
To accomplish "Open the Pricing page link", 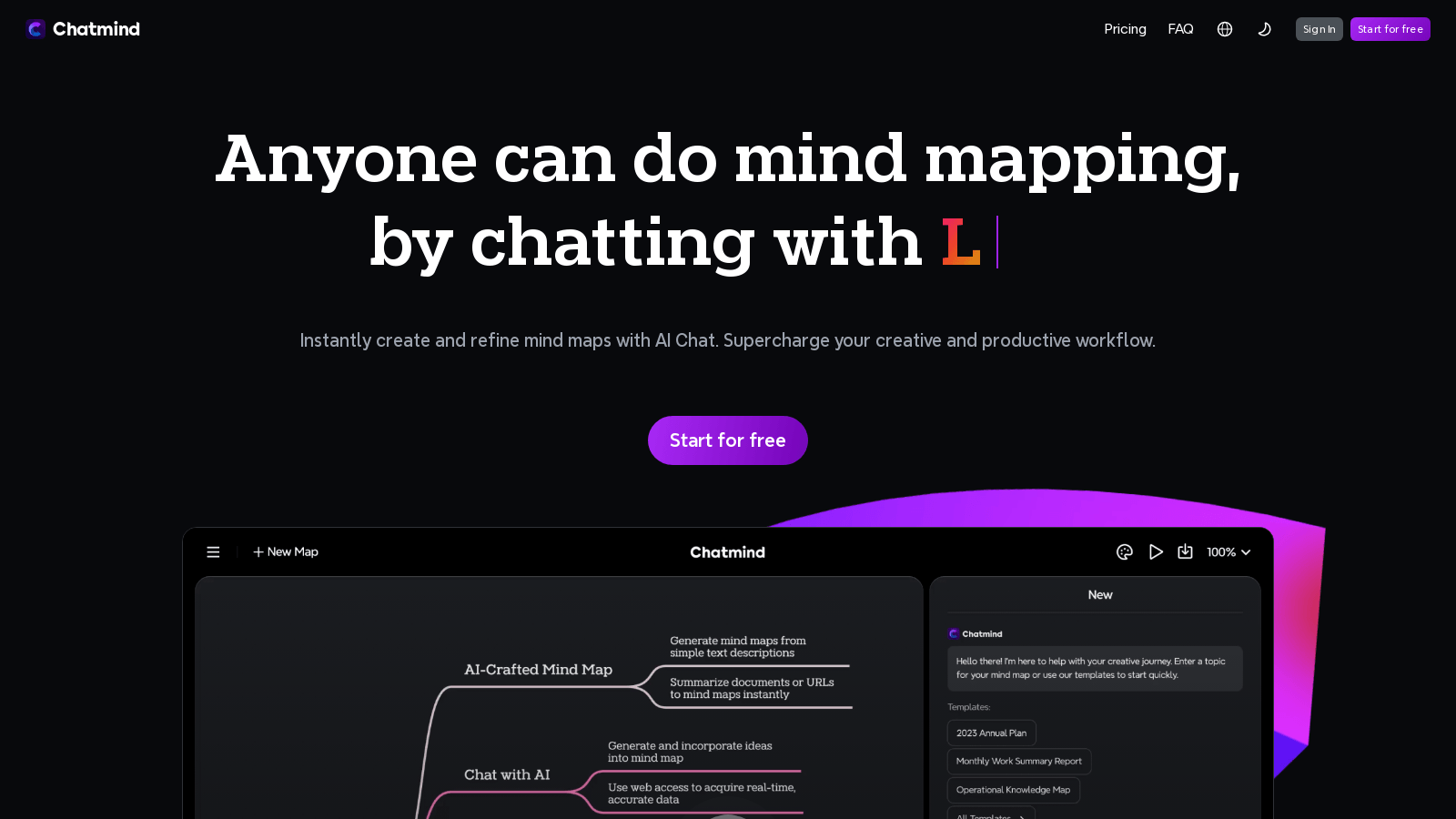I will point(1125,29).
